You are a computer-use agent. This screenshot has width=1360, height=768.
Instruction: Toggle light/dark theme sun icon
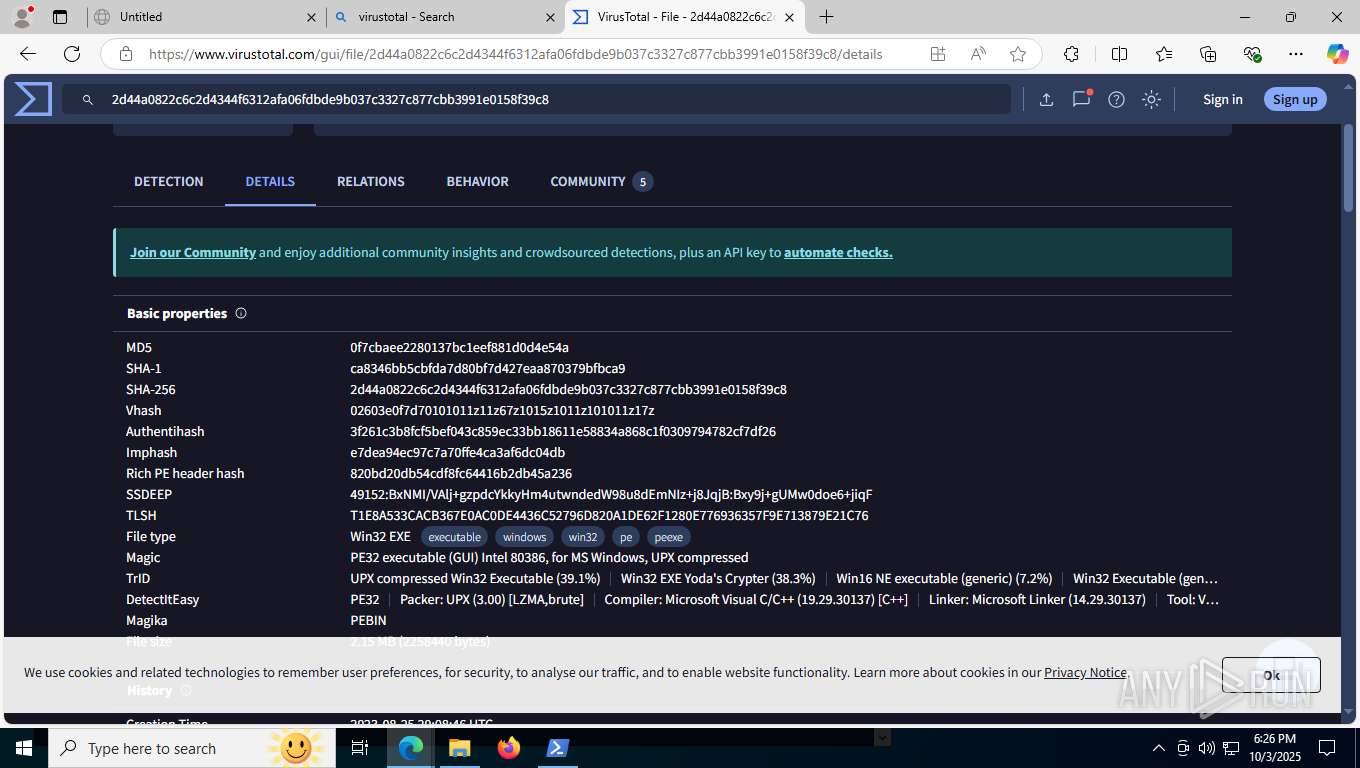click(1151, 99)
